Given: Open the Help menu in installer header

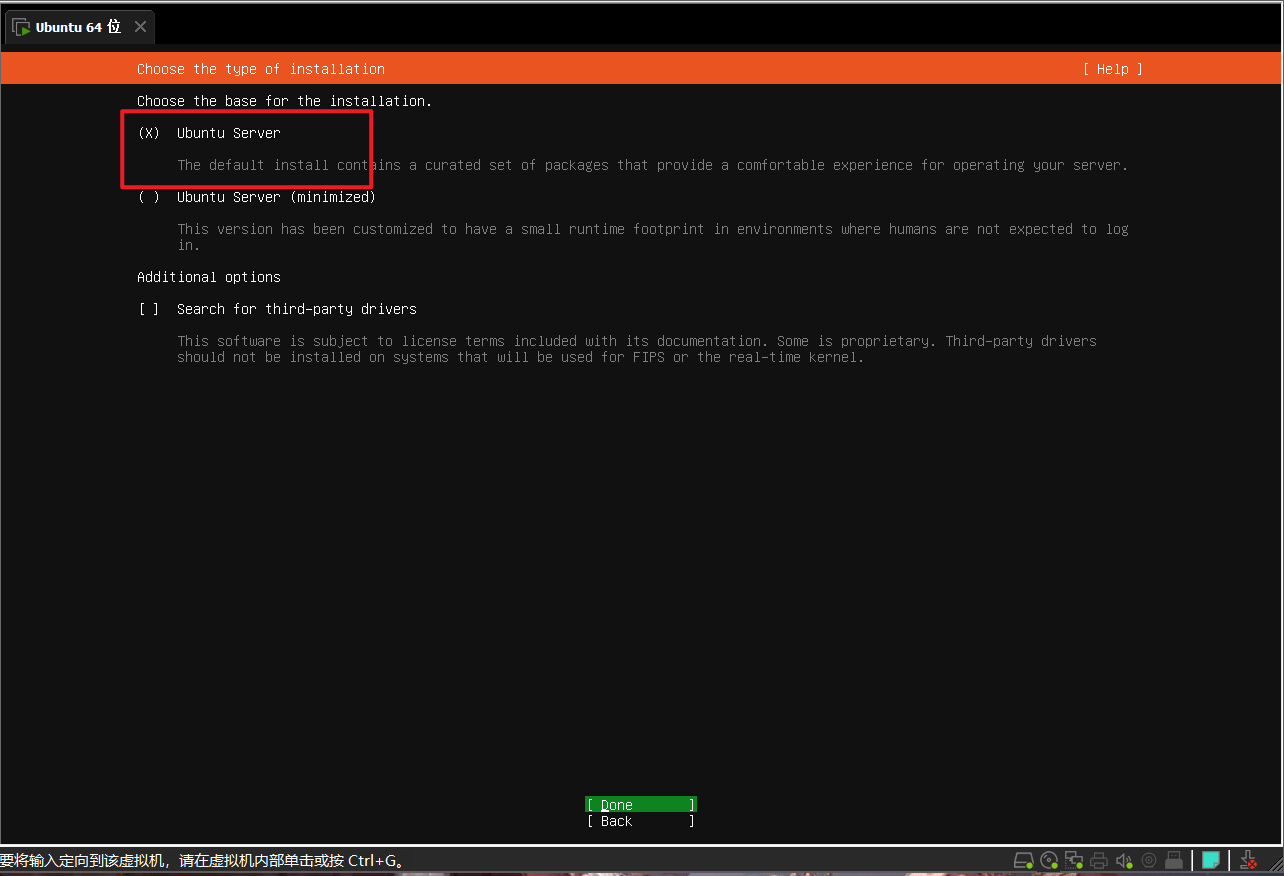Looking at the screenshot, I should pyautogui.click(x=1112, y=69).
